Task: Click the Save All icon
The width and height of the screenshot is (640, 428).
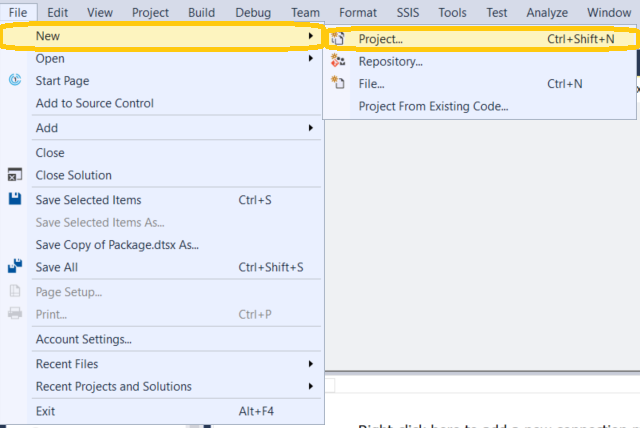Action: pyautogui.click(x=15, y=267)
